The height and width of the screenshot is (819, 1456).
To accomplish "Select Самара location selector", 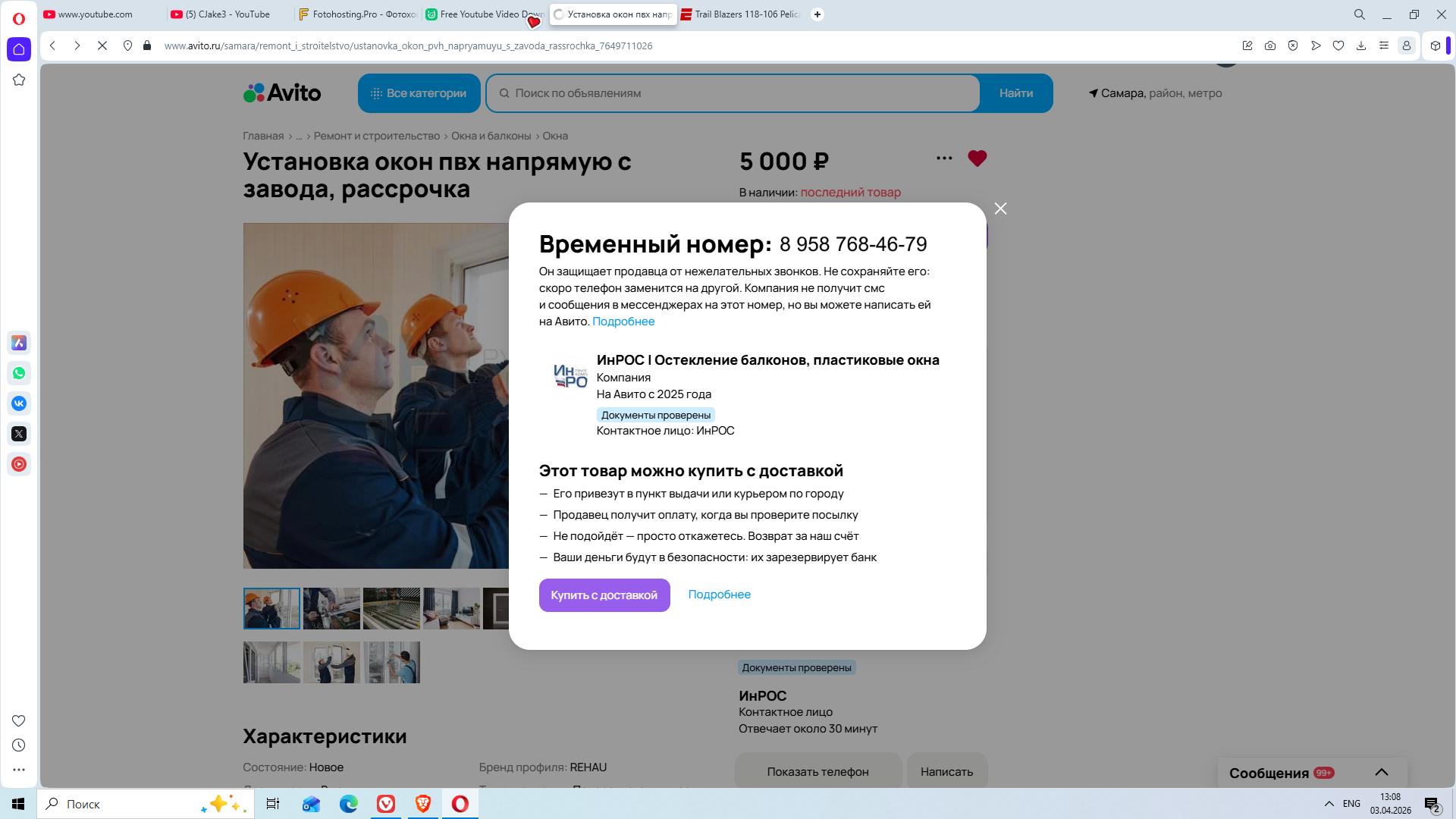I will coord(1155,93).
